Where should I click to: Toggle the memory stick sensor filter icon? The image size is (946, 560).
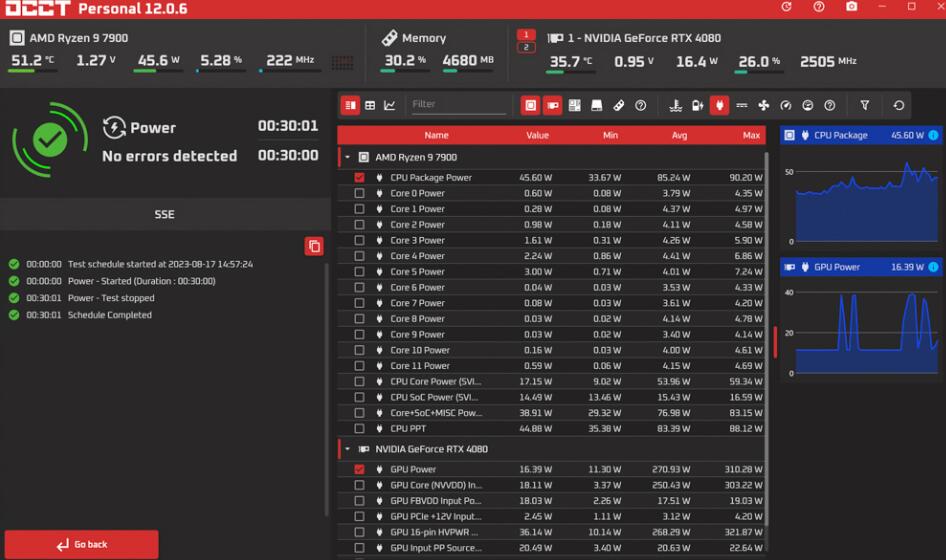tap(618, 106)
